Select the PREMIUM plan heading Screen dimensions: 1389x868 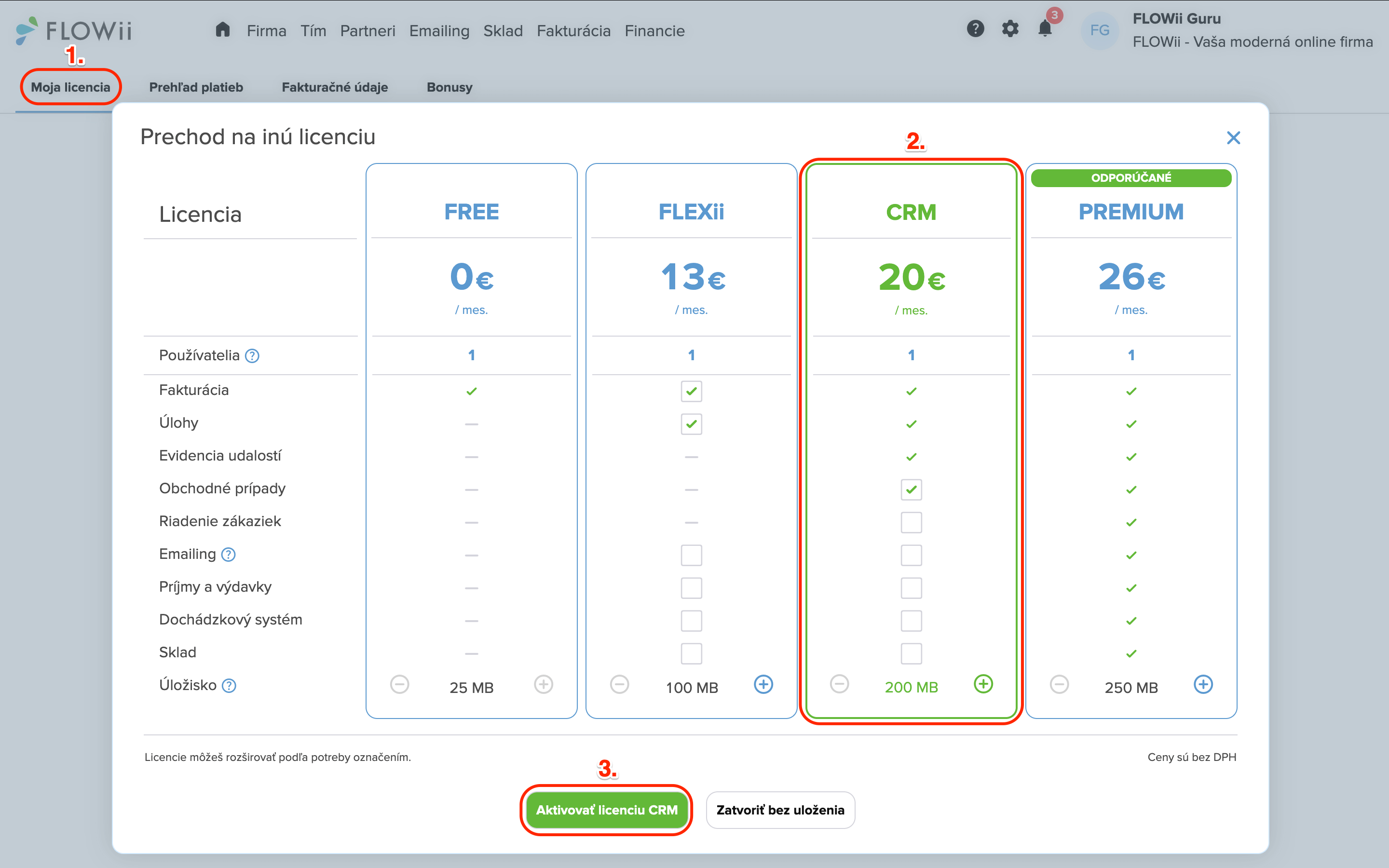coord(1130,212)
